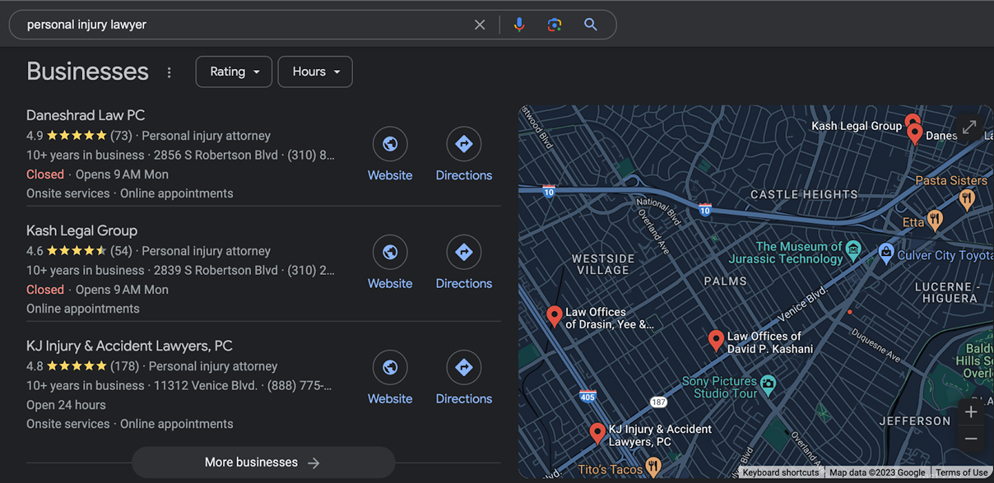Click the Daneshrad (73) reviews count

121,136
